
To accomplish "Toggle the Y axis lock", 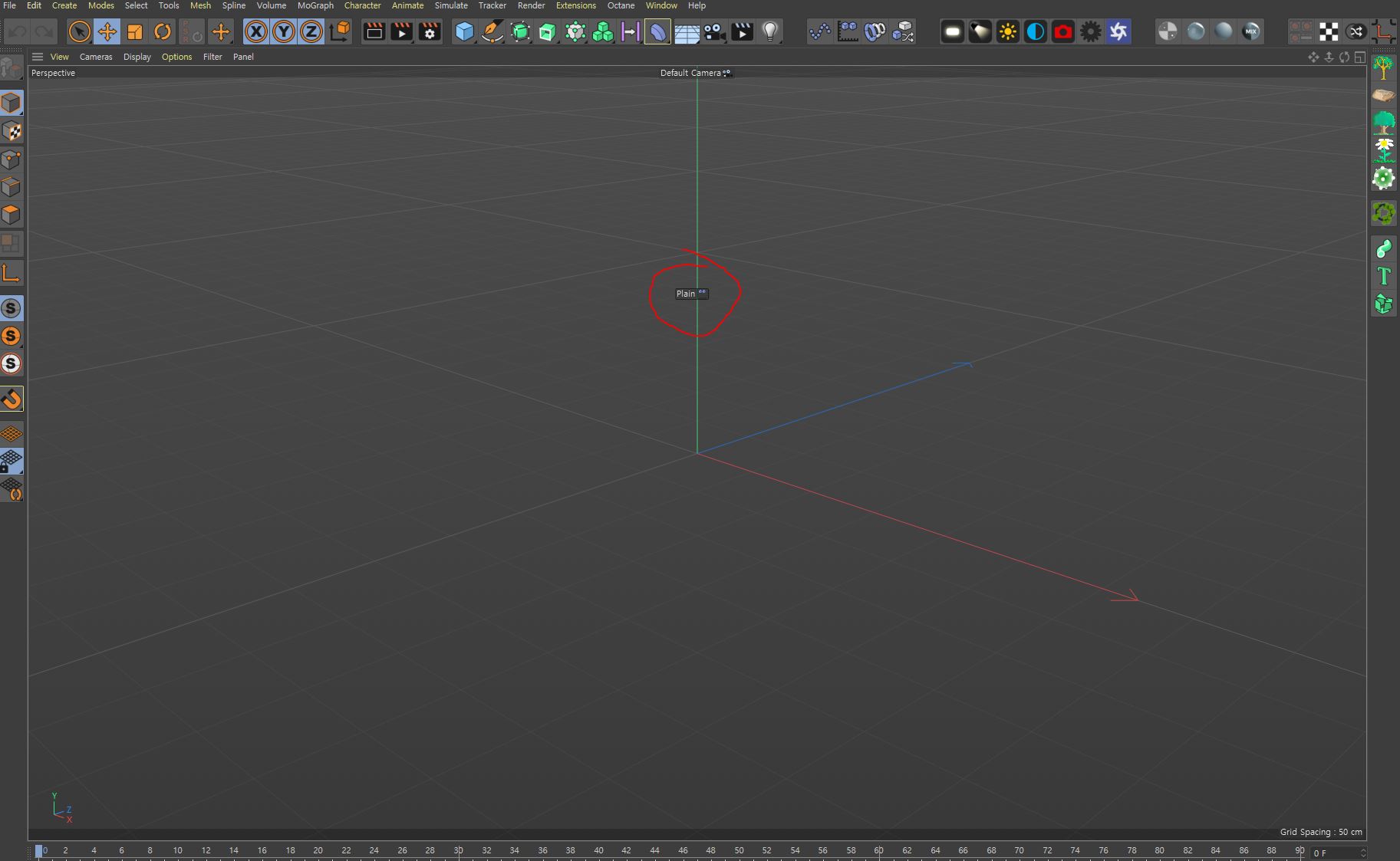I will pos(284,31).
